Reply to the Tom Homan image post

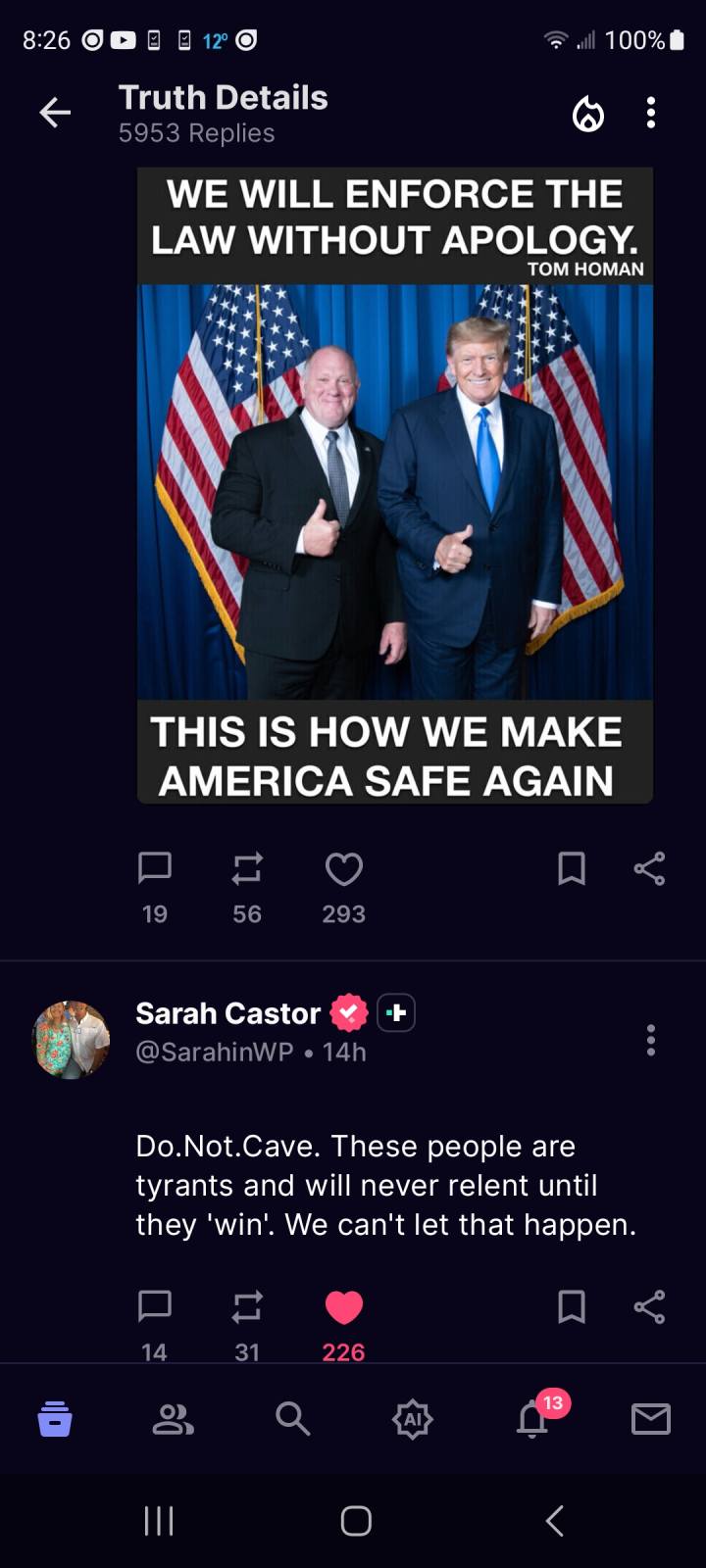click(155, 868)
